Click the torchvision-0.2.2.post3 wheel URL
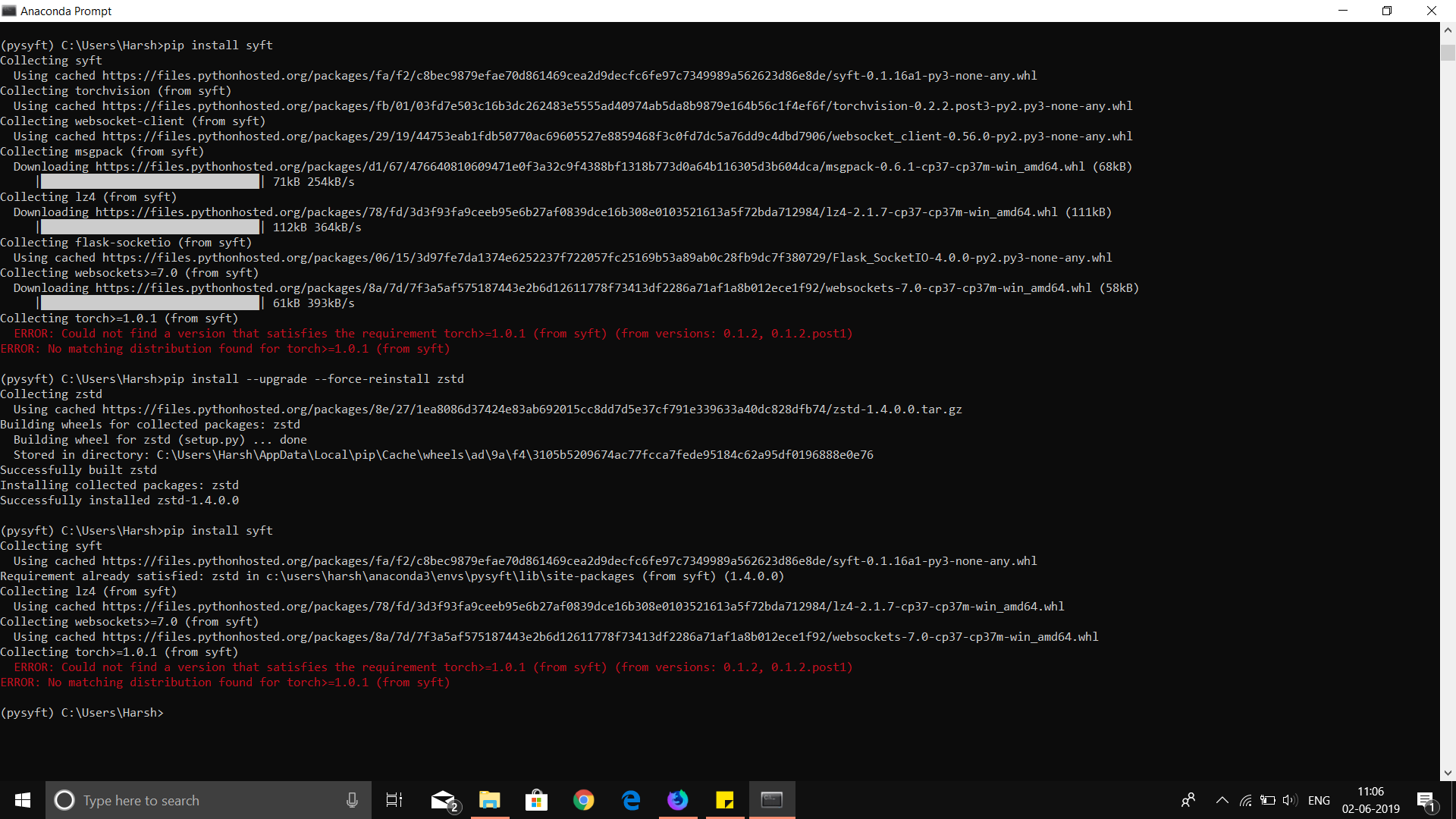Viewport: 1456px width, 819px height. (617, 106)
